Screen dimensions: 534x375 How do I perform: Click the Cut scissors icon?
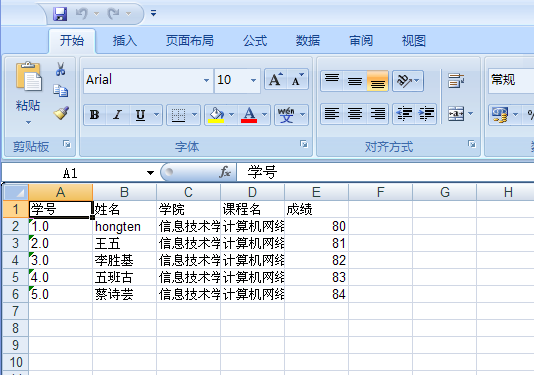click(61, 69)
